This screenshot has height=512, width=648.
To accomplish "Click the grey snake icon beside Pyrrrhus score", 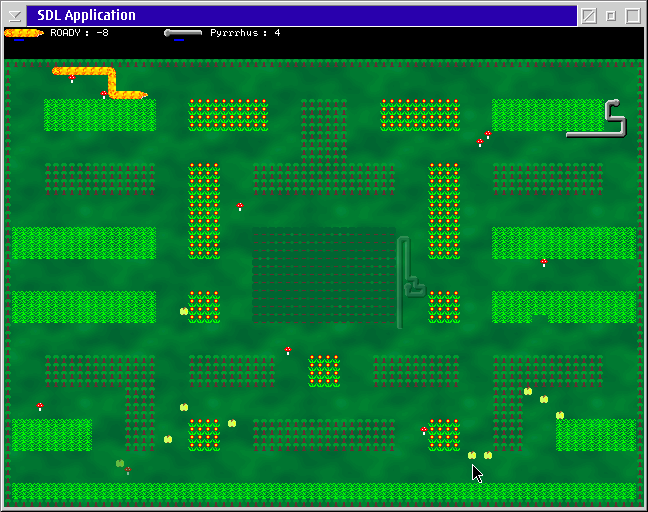I will [x=183, y=33].
